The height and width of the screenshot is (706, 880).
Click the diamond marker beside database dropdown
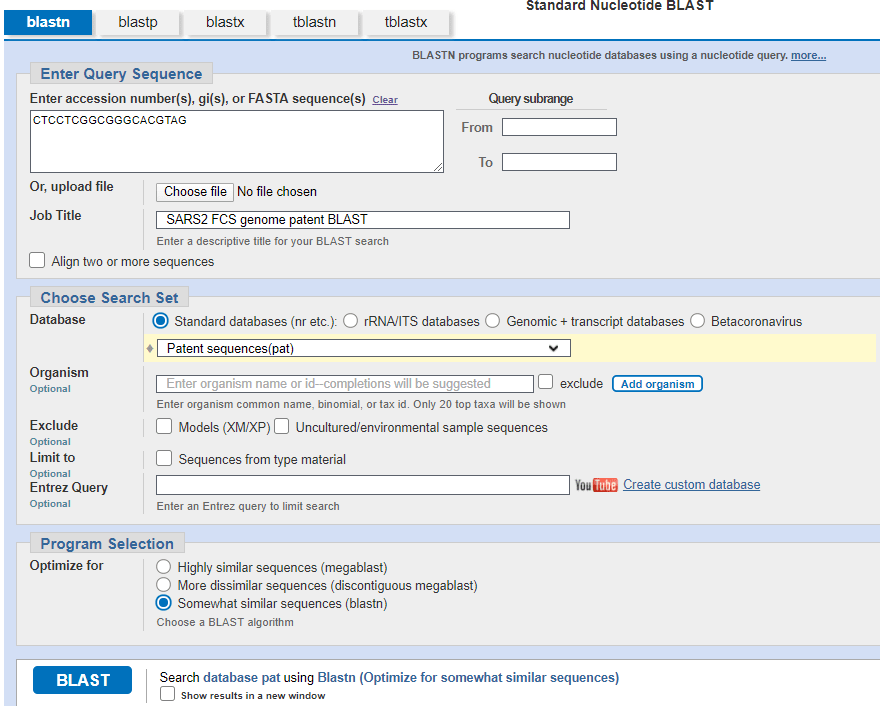coord(150,349)
